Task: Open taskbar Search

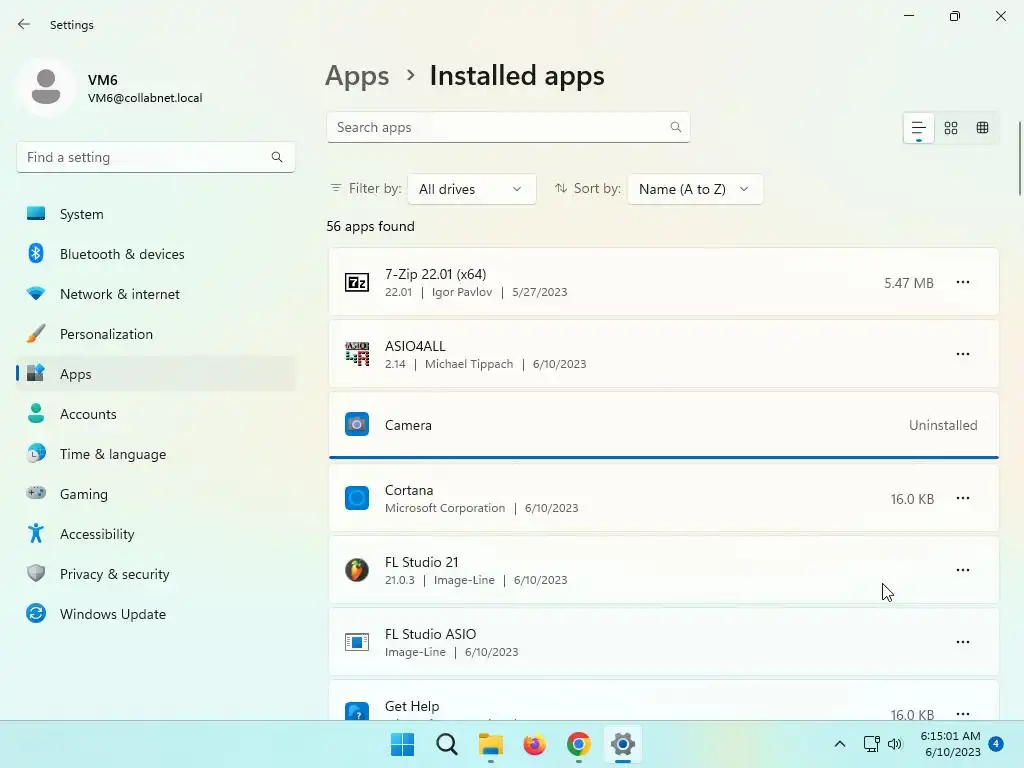Action: (447, 744)
